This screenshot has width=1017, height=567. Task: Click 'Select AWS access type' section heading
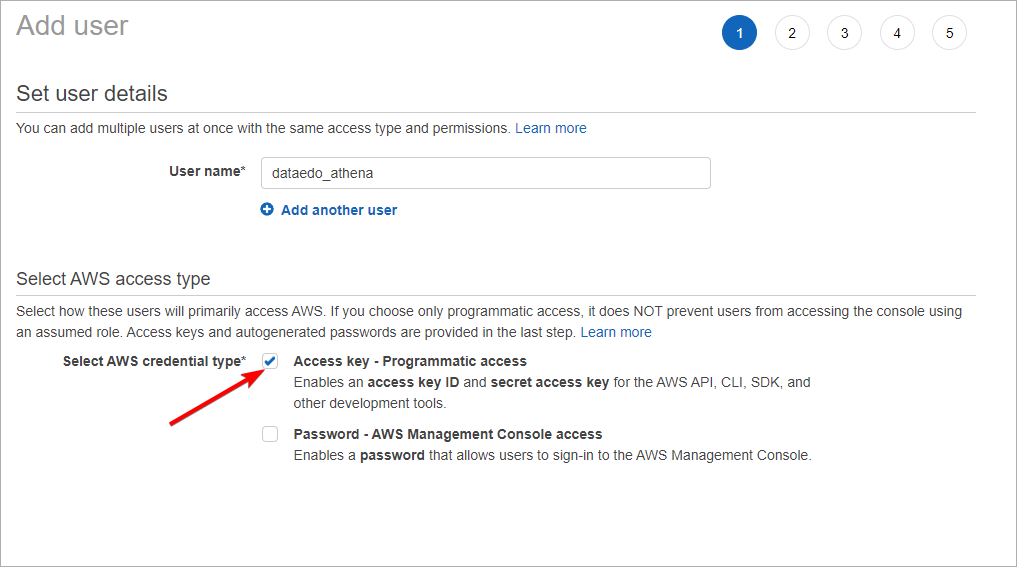113,279
